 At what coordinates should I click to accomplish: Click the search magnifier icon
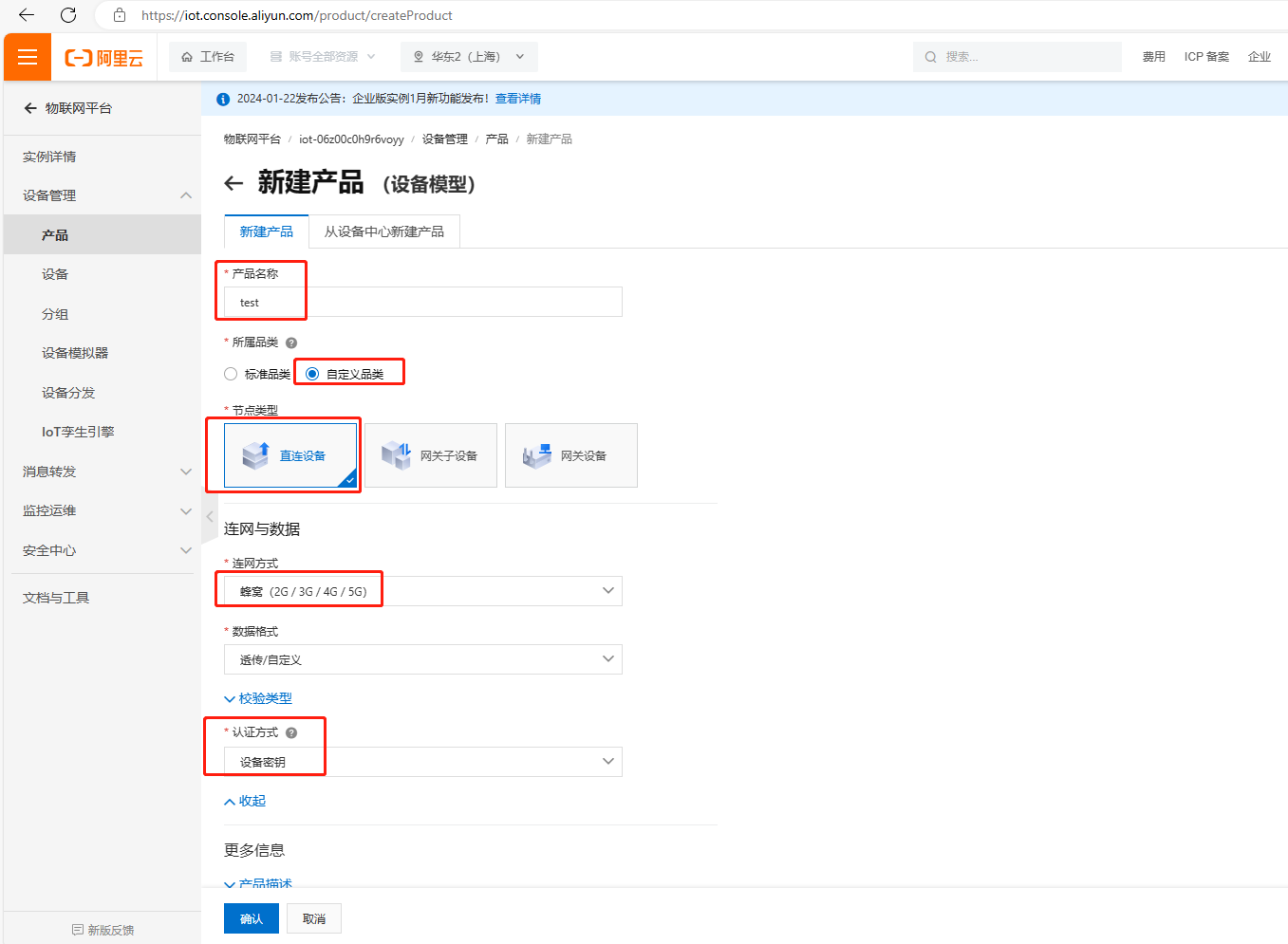coord(931,57)
